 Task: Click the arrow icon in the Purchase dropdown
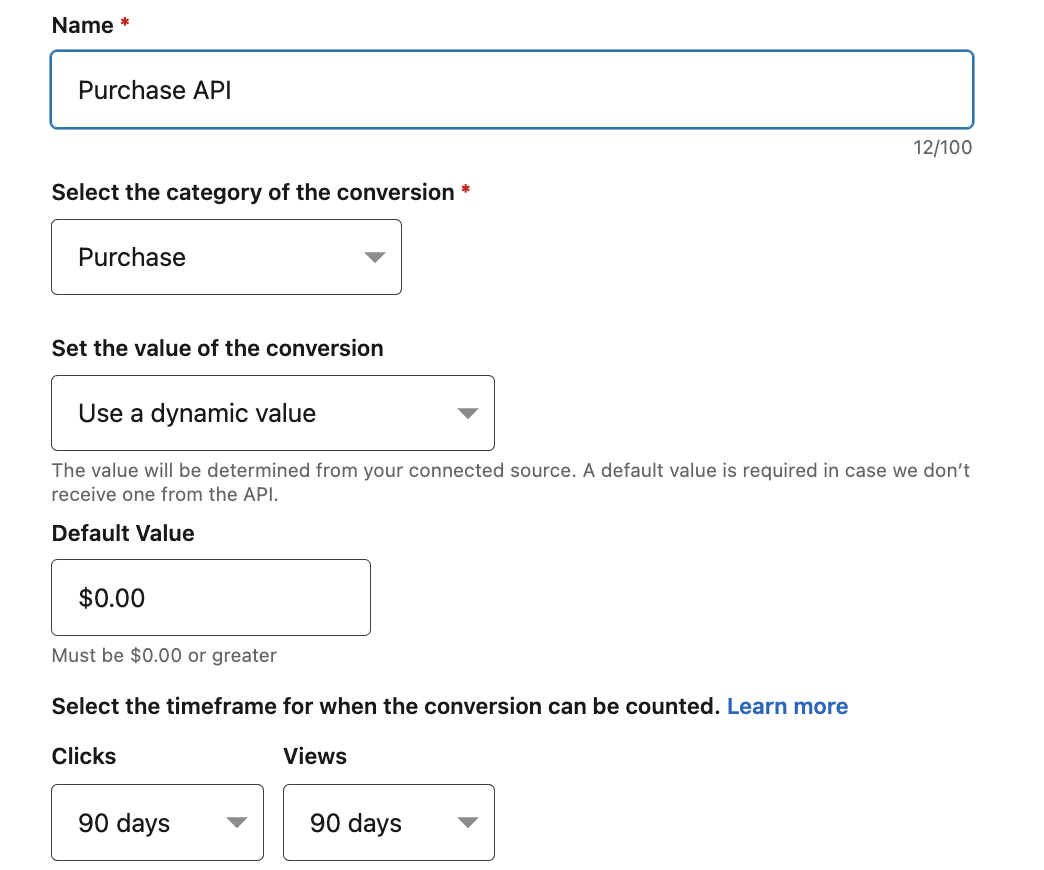(374, 258)
